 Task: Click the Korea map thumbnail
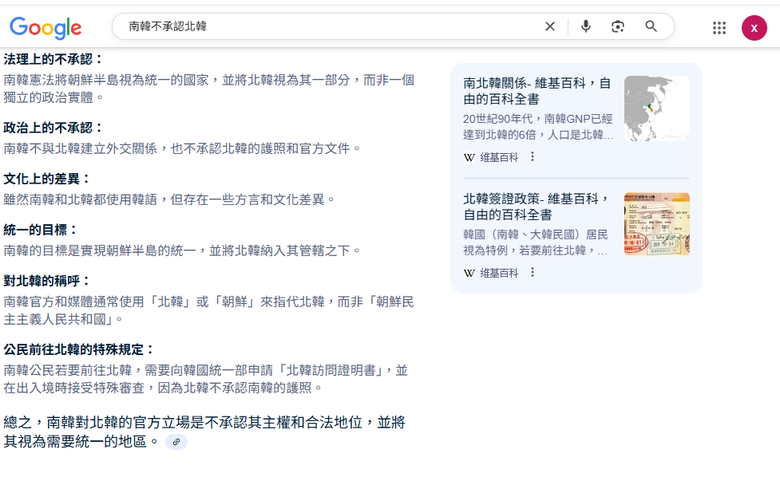click(657, 108)
